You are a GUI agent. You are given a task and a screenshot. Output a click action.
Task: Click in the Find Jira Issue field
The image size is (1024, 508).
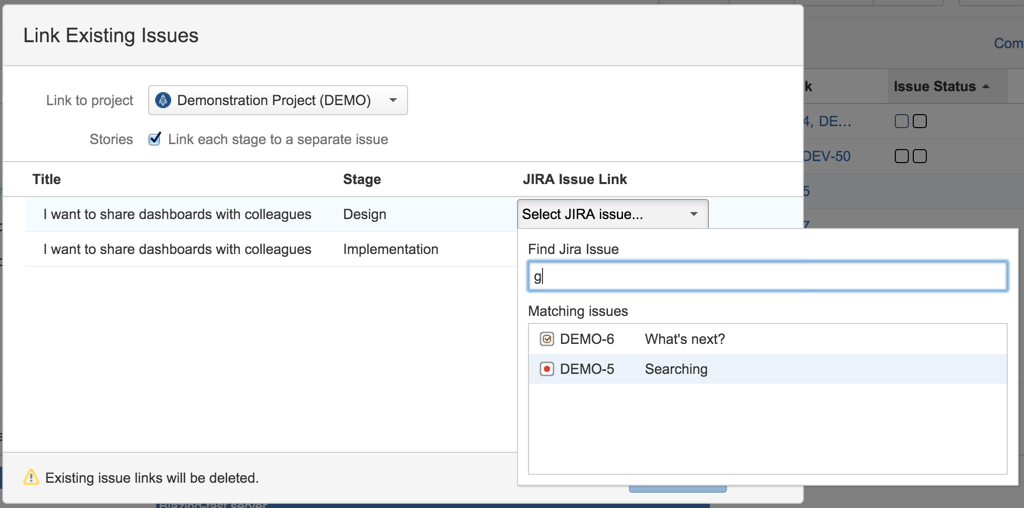[767, 276]
